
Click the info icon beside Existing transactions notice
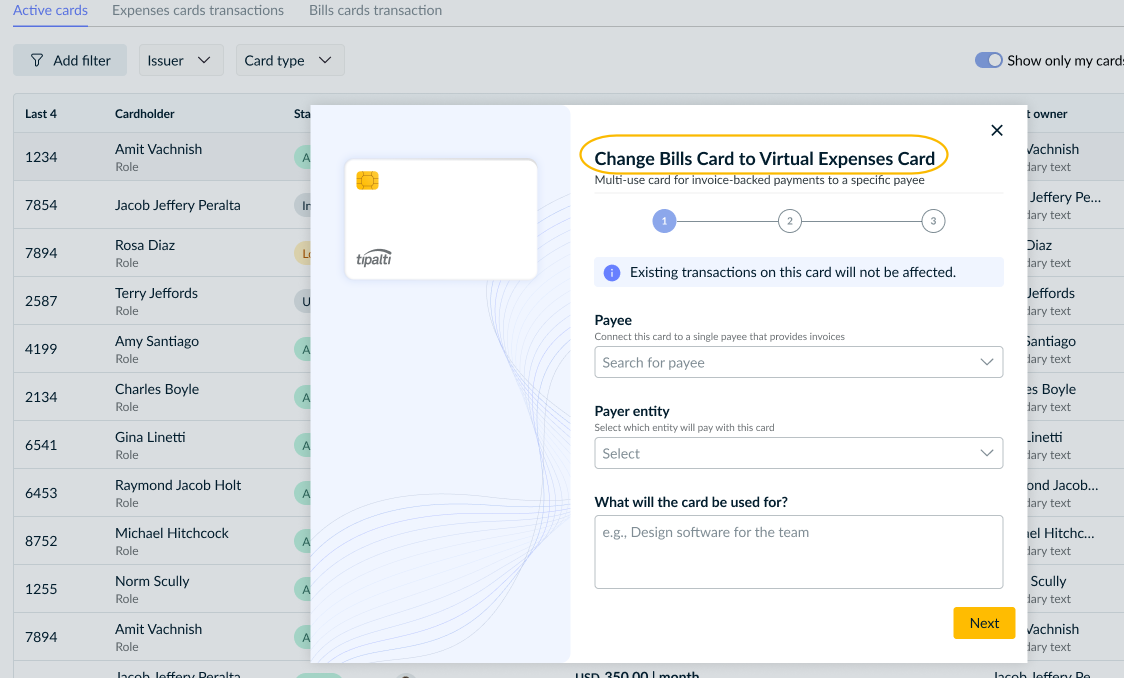tap(611, 272)
